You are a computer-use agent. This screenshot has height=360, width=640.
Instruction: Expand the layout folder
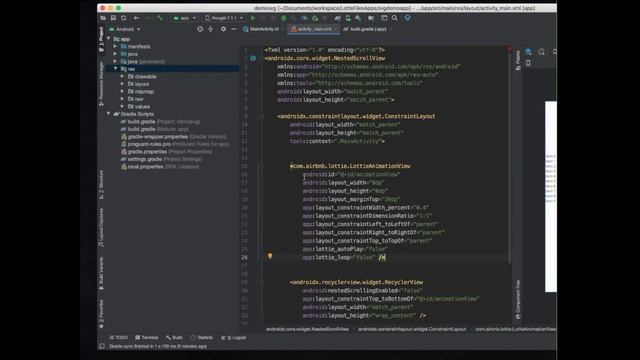[x=122, y=84]
